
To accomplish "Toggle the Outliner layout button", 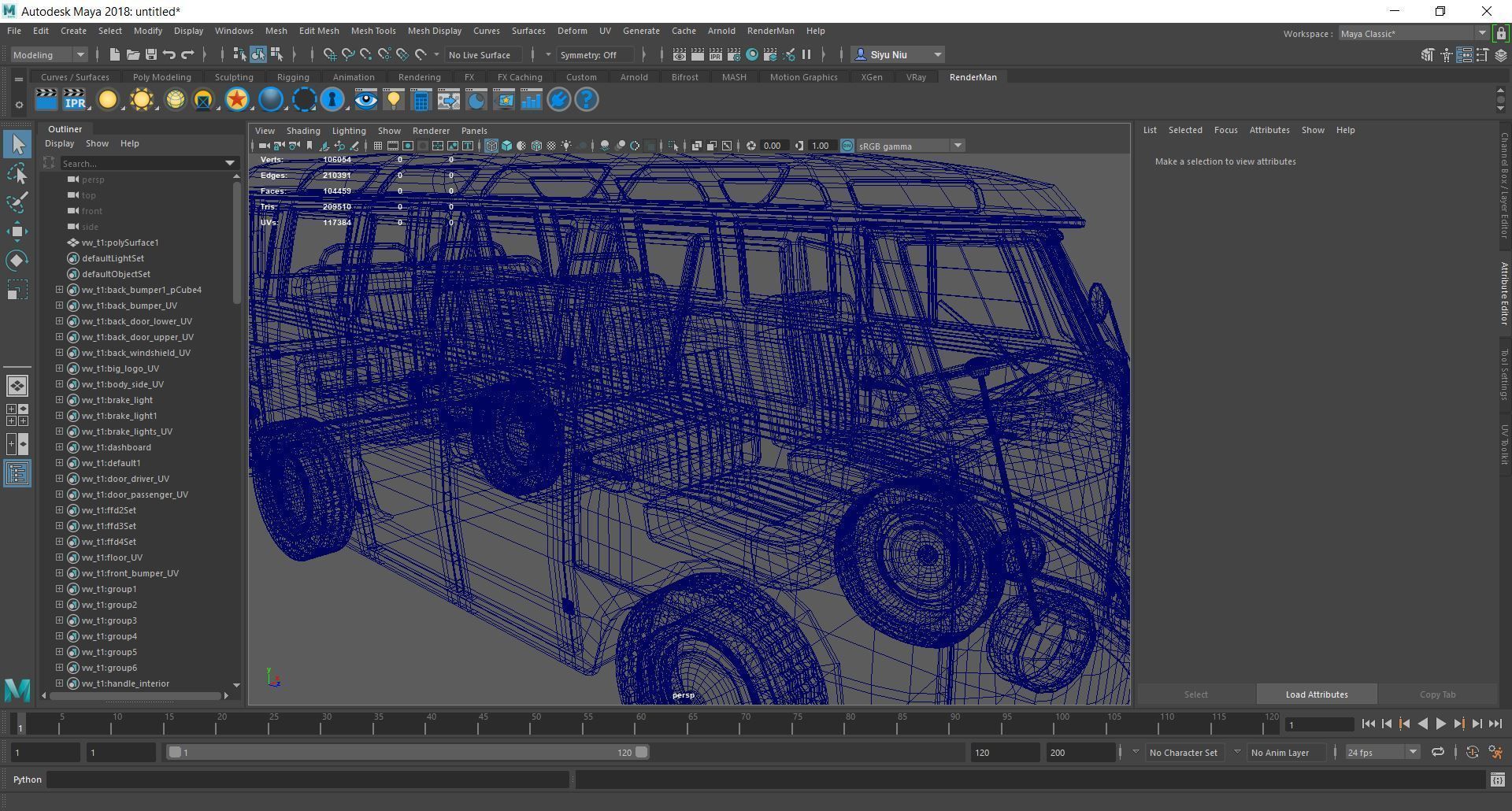I will (17, 473).
